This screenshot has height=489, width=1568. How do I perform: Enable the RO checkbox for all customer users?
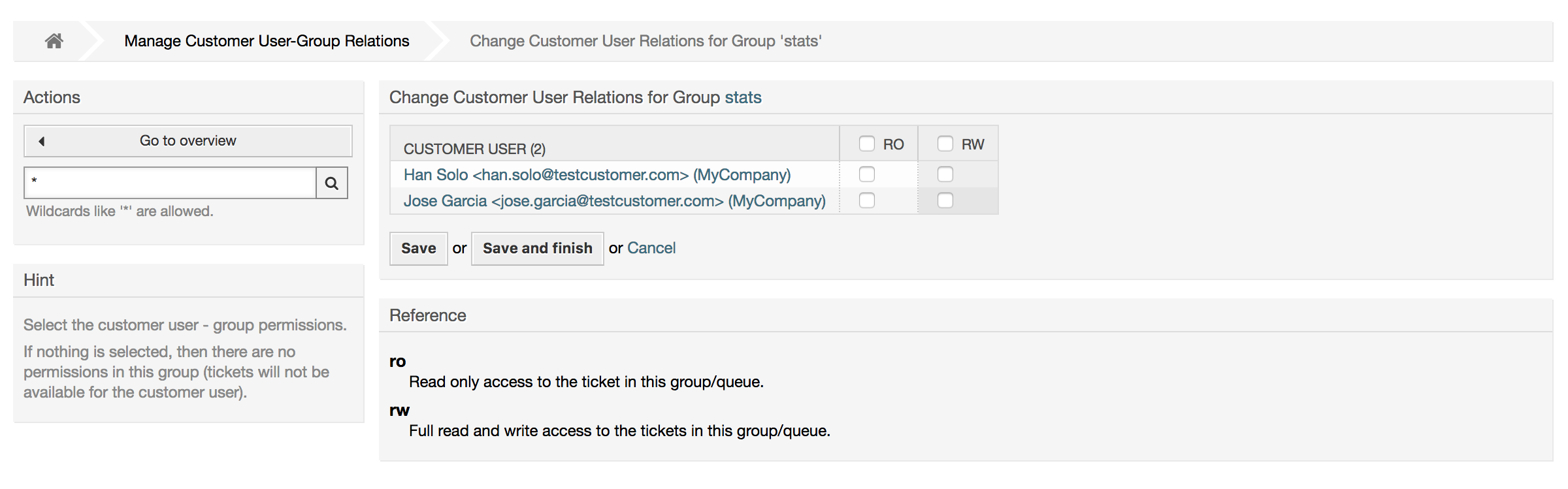867,143
